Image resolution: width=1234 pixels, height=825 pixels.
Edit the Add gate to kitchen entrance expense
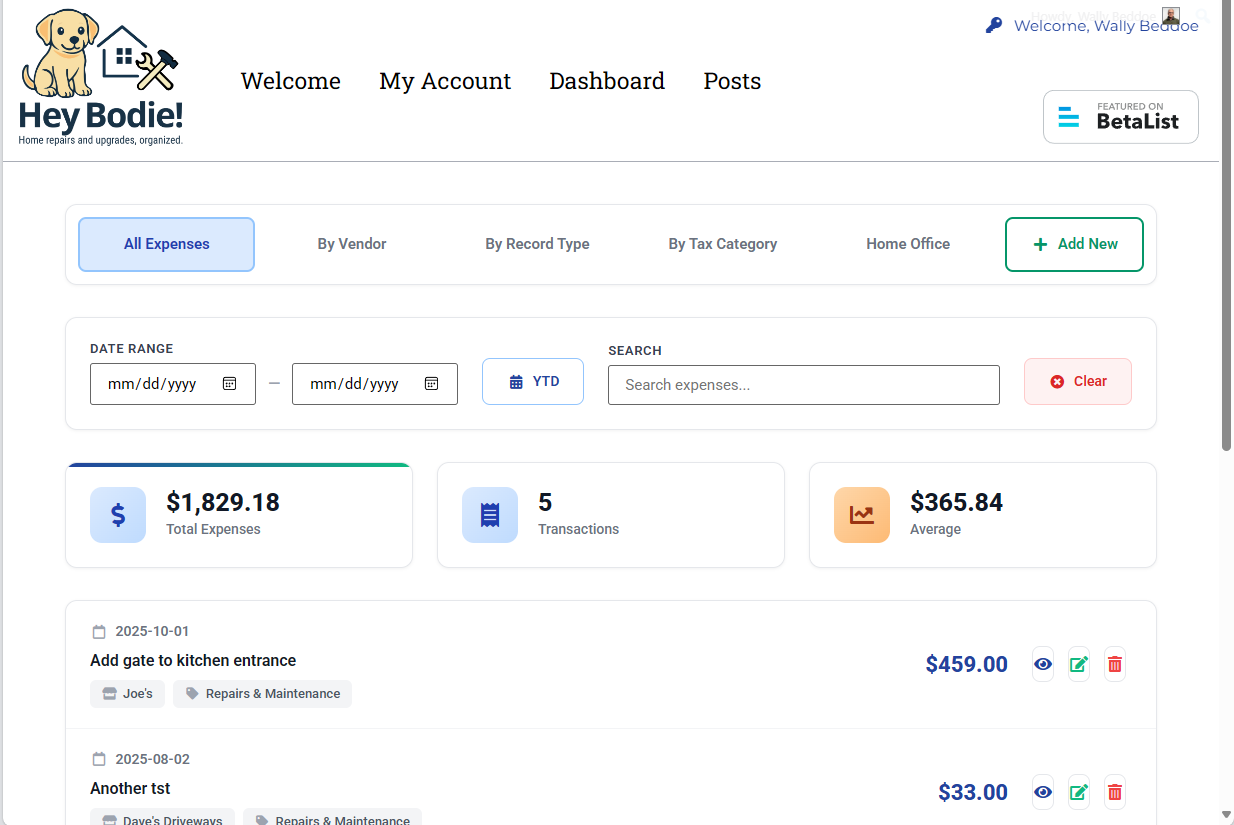(x=1079, y=664)
